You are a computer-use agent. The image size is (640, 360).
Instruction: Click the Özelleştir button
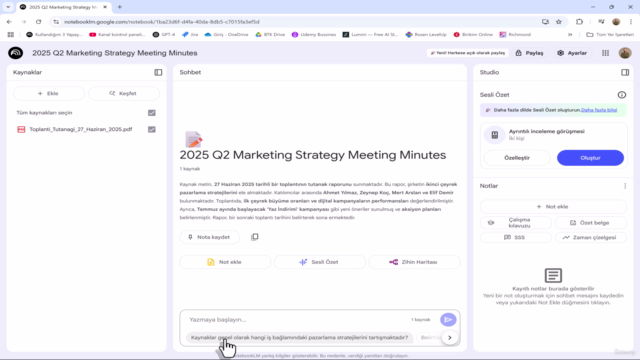(517, 158)
